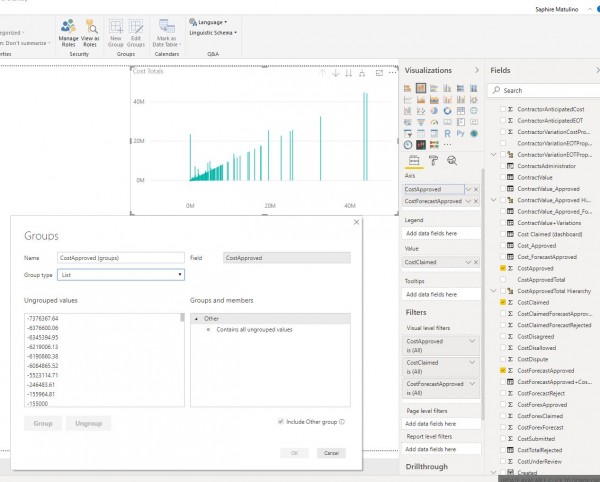
Task: Open CostForecastApproved axis field dropdown arrow
Action: (x=468, y=201)
